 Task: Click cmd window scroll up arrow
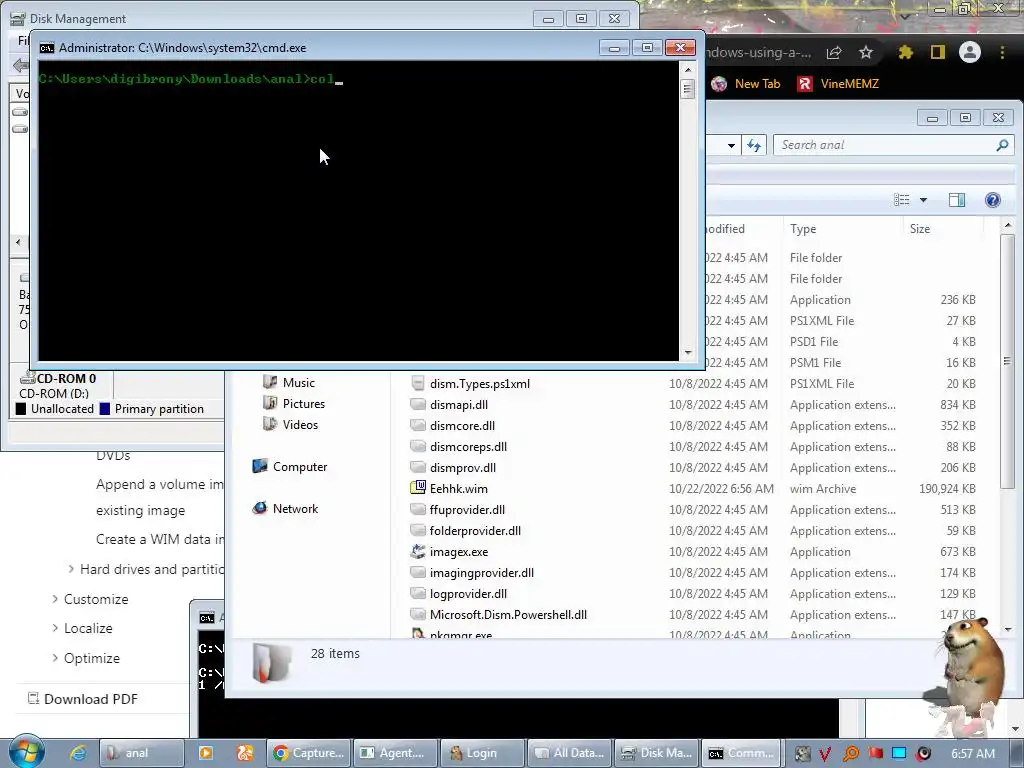coord(688,69)
